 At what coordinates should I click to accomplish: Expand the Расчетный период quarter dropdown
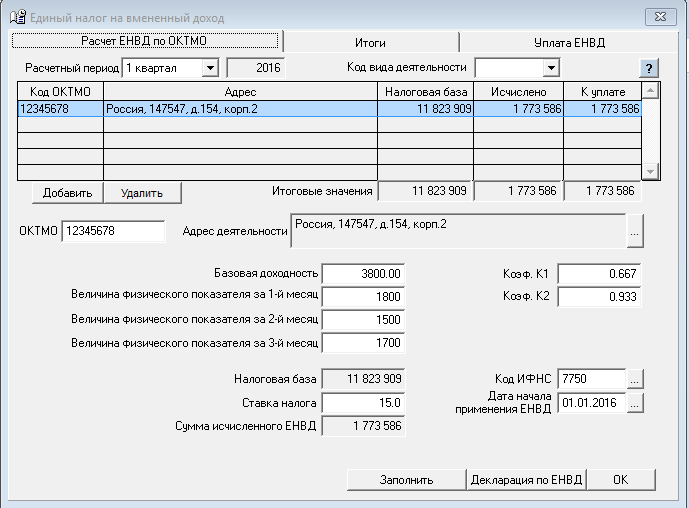click(209, 68)
